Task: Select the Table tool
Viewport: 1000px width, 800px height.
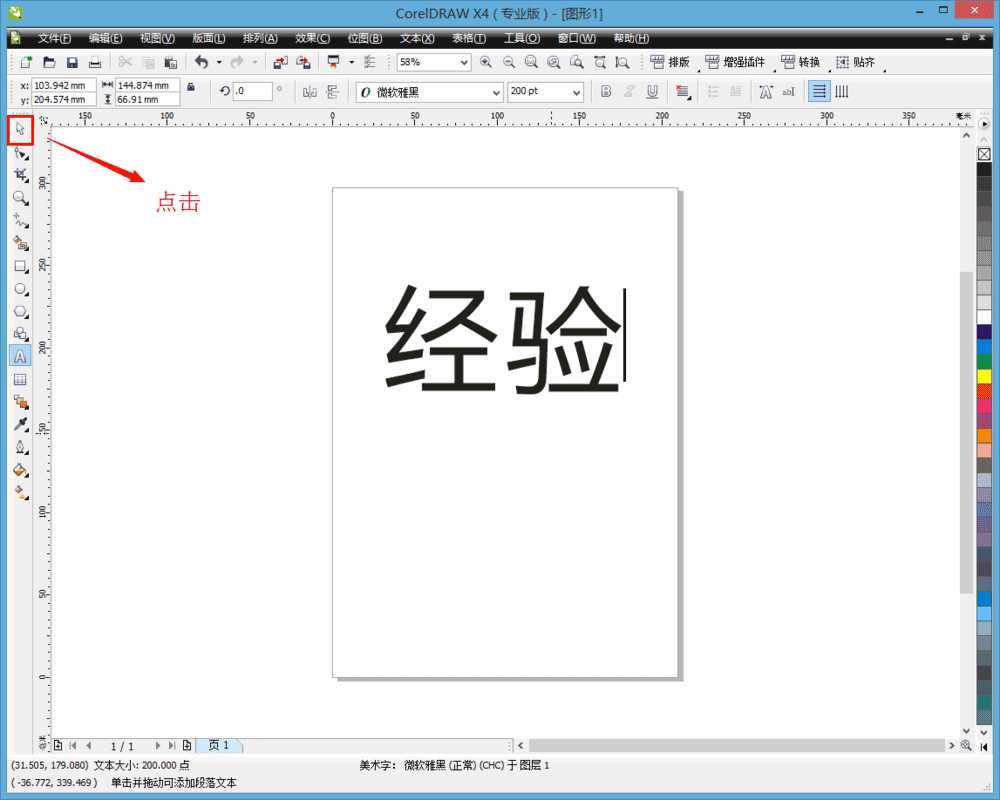Action: coord(20,379)
